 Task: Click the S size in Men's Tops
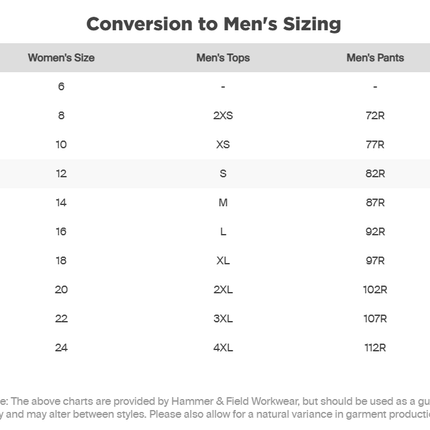click(x=223, y=174)
